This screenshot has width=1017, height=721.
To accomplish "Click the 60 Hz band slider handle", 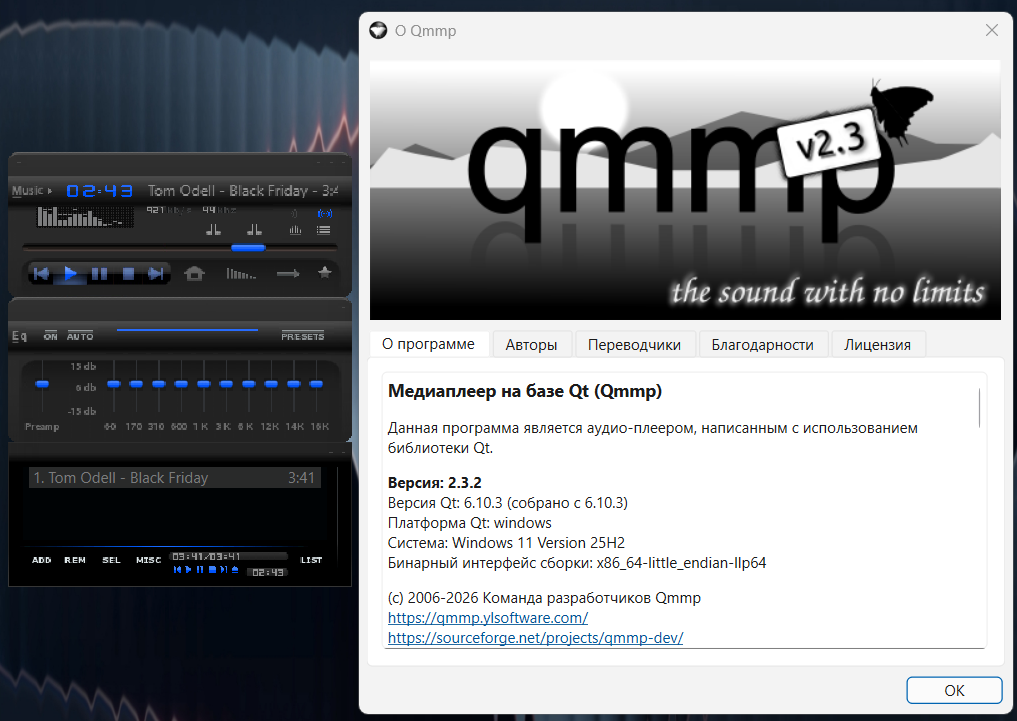I will (x=114, y=384).
